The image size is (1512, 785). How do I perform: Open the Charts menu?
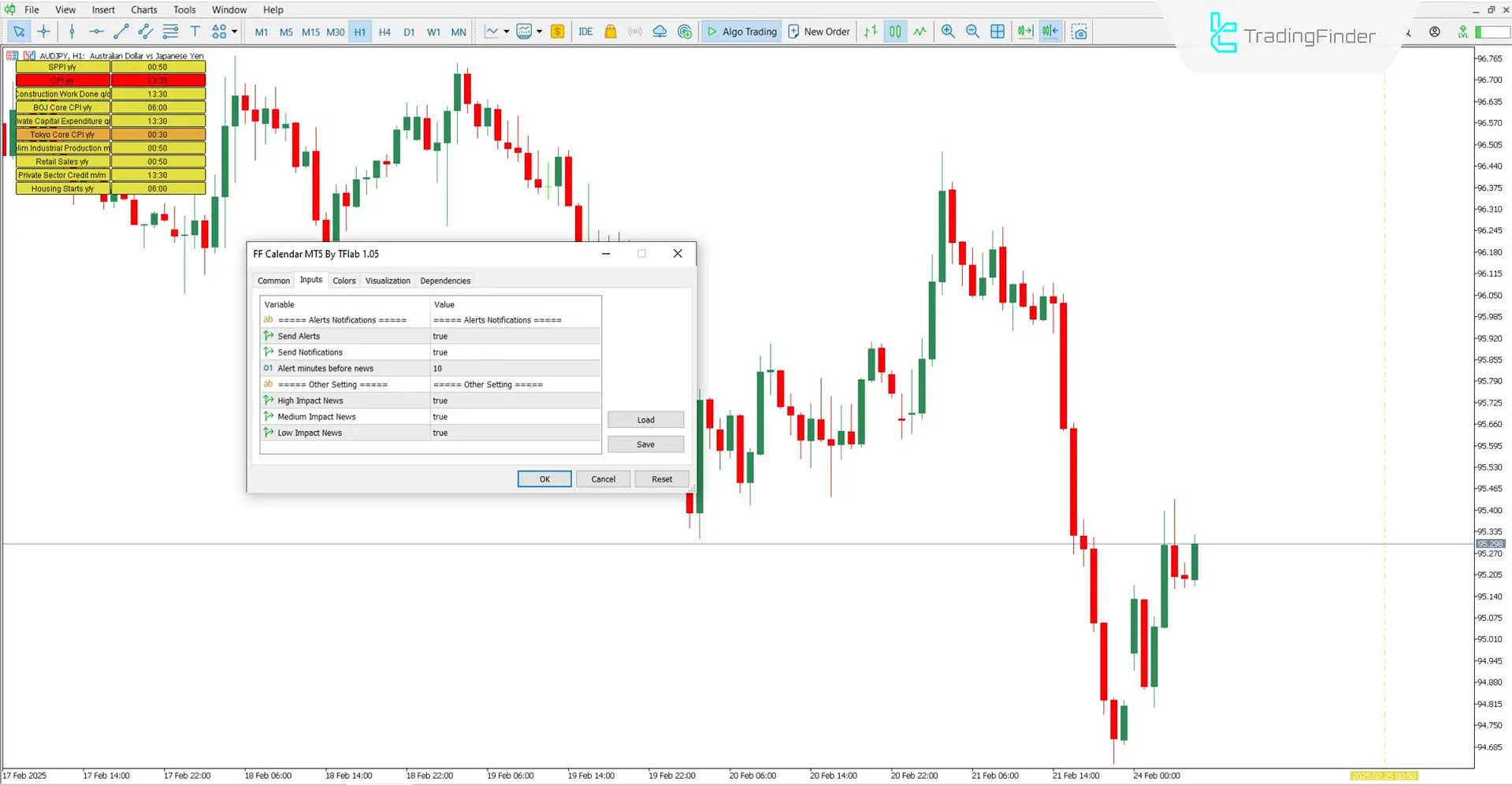(143, 9)
